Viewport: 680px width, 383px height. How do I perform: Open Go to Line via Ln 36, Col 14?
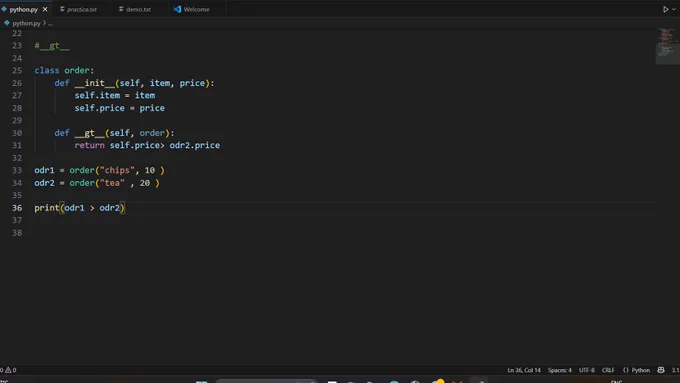coord(524,370)
